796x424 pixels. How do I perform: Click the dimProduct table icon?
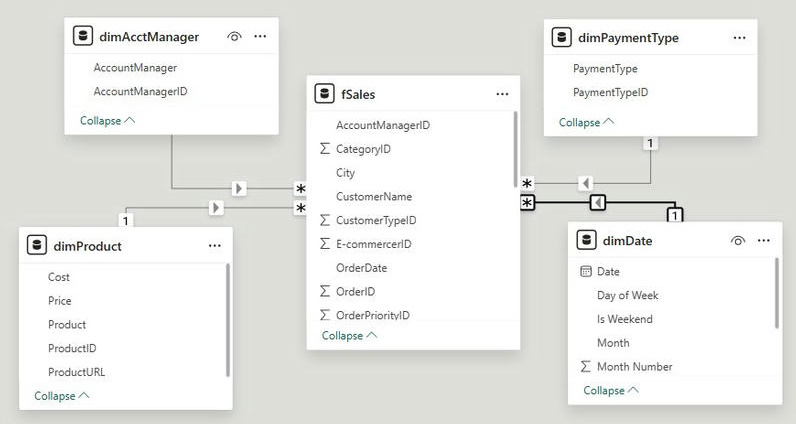pos(38,245)
